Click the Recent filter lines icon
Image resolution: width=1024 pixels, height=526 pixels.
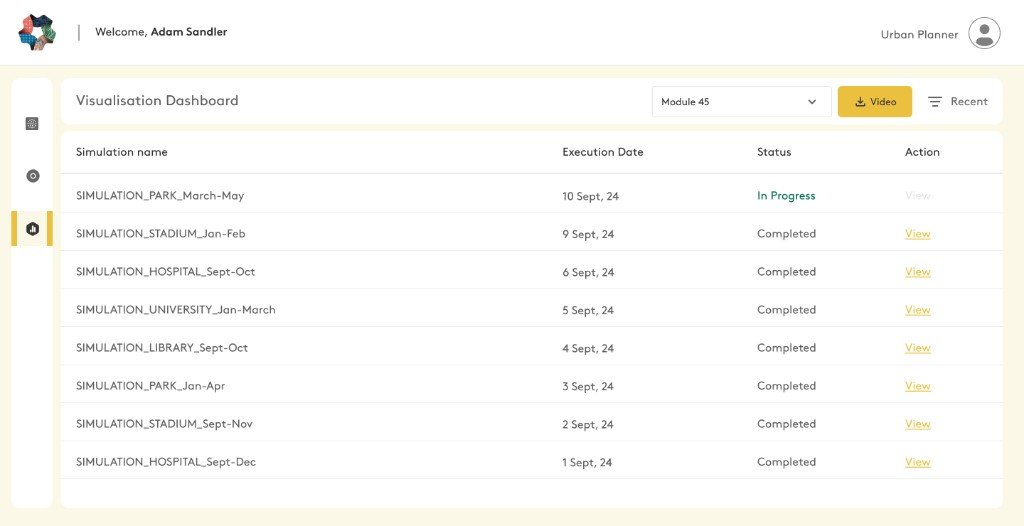(935, 102)
